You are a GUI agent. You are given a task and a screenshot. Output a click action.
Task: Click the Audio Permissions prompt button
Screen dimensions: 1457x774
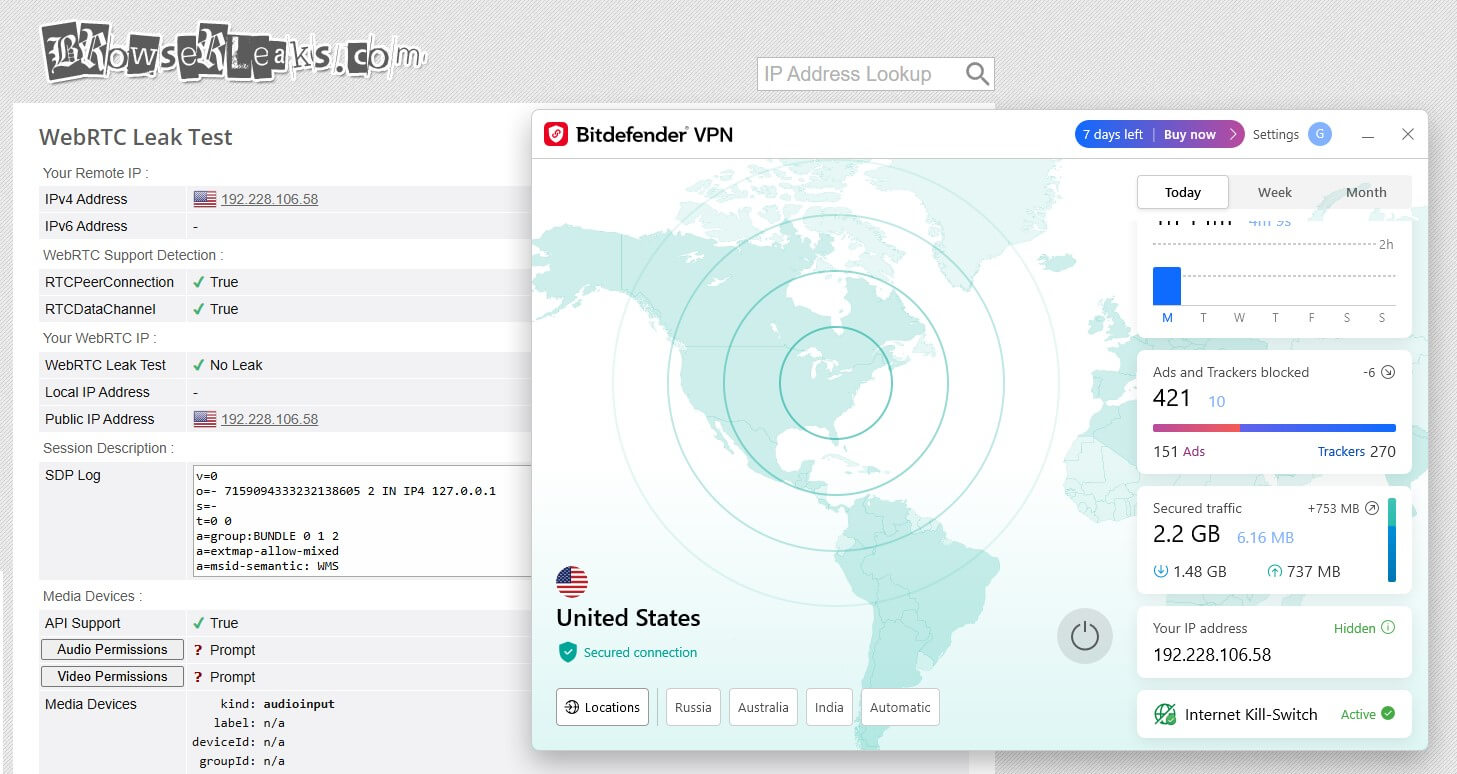111,649
